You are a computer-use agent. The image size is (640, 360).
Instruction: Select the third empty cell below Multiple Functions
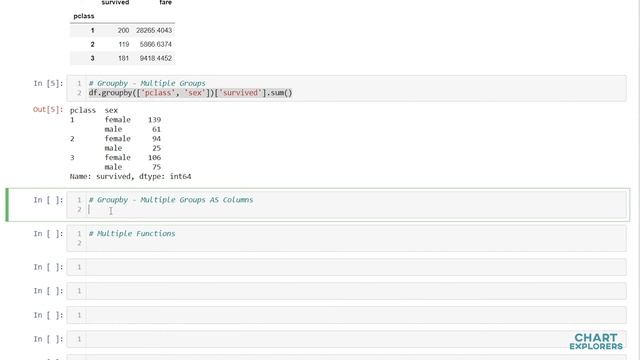(346, 315)
